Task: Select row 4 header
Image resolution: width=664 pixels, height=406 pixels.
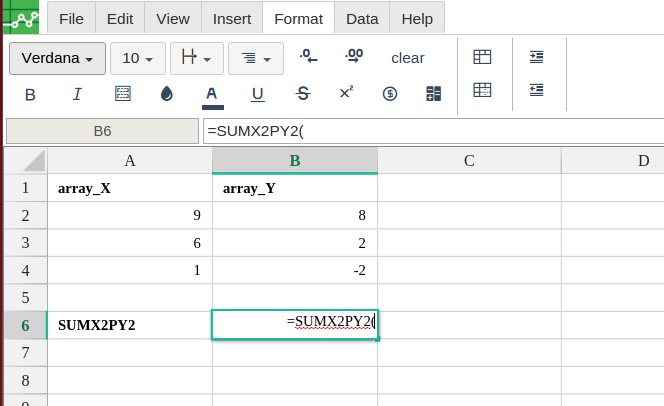Action: pos(26,271)
